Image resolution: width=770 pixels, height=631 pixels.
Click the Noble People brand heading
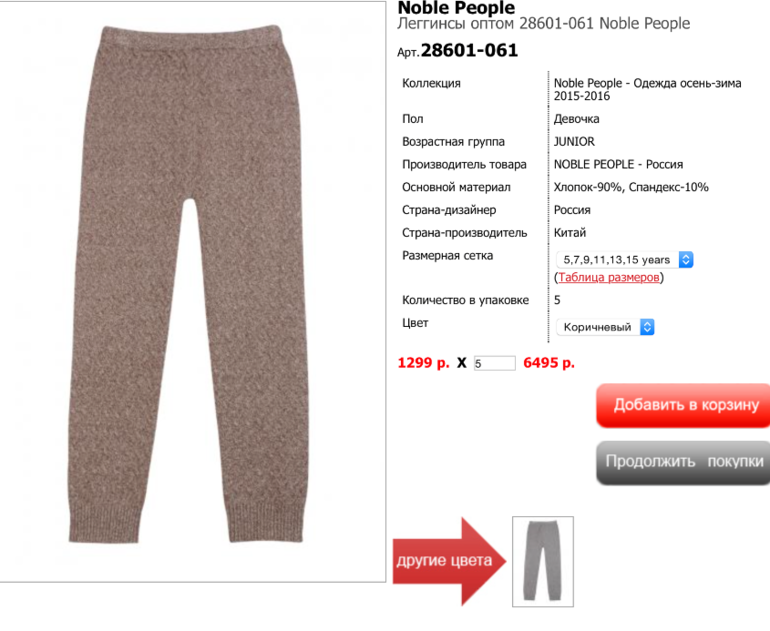point(456,8)
